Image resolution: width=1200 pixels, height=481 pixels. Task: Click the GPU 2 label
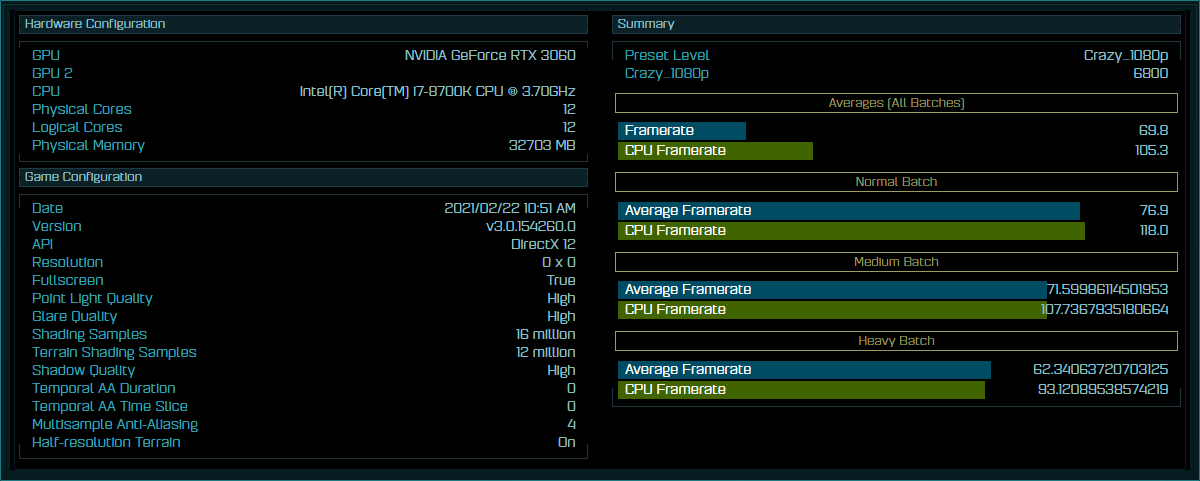pyautogui.click(x=52, y=73)
